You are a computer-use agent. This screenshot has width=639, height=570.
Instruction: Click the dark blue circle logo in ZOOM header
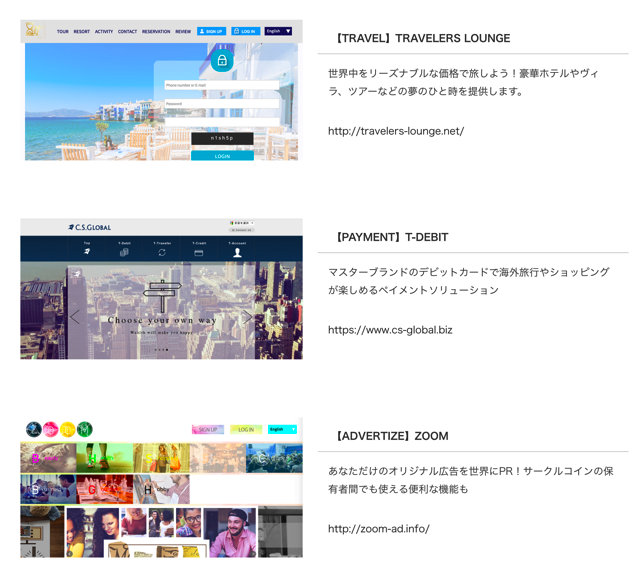[x=33, y=429]
